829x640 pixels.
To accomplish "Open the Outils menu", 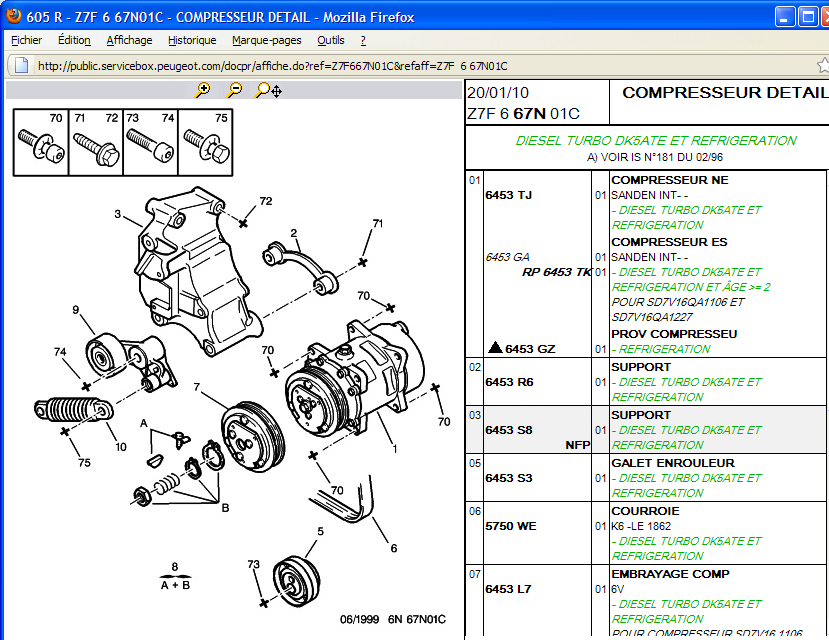I will click(x=330, y=40).
